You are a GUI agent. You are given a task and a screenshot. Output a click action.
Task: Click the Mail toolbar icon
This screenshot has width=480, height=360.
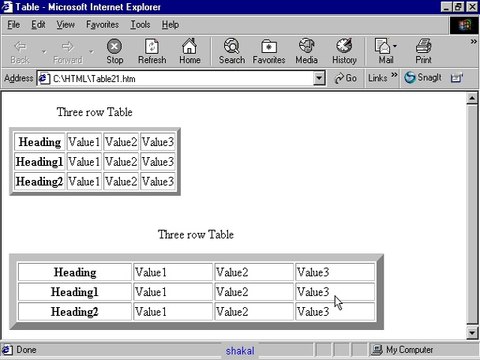click(x=382, y=46)
